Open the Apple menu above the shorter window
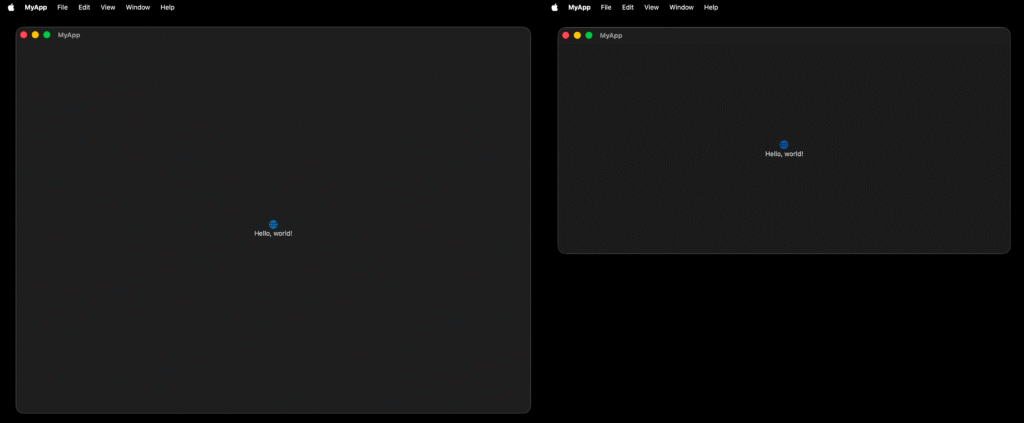The width and height of the screenshot is (1024, 423). [x=554, y=7]
